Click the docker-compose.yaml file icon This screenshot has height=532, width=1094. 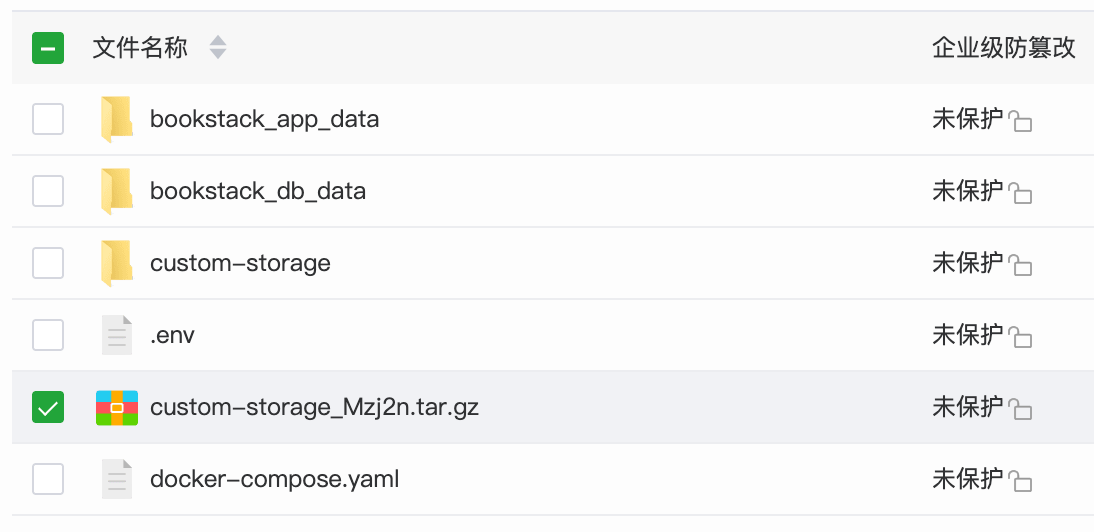coord(116,480)
